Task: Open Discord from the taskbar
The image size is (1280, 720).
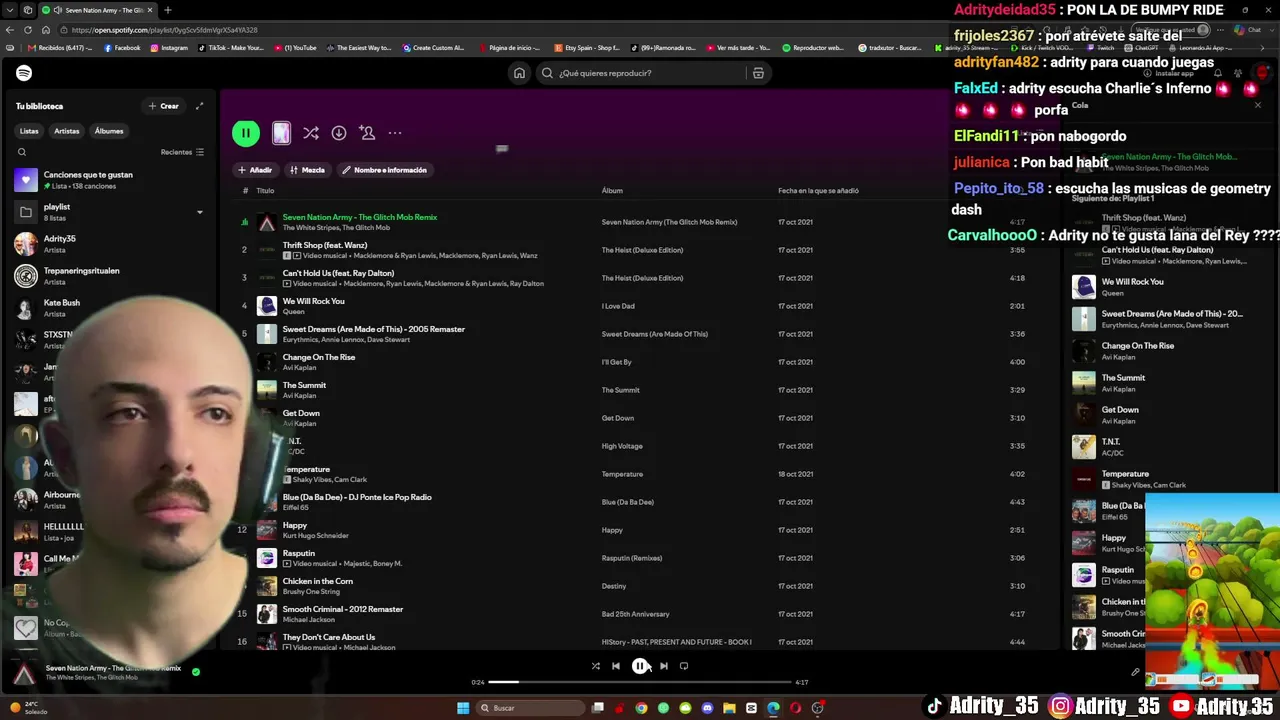Action: 707,708
